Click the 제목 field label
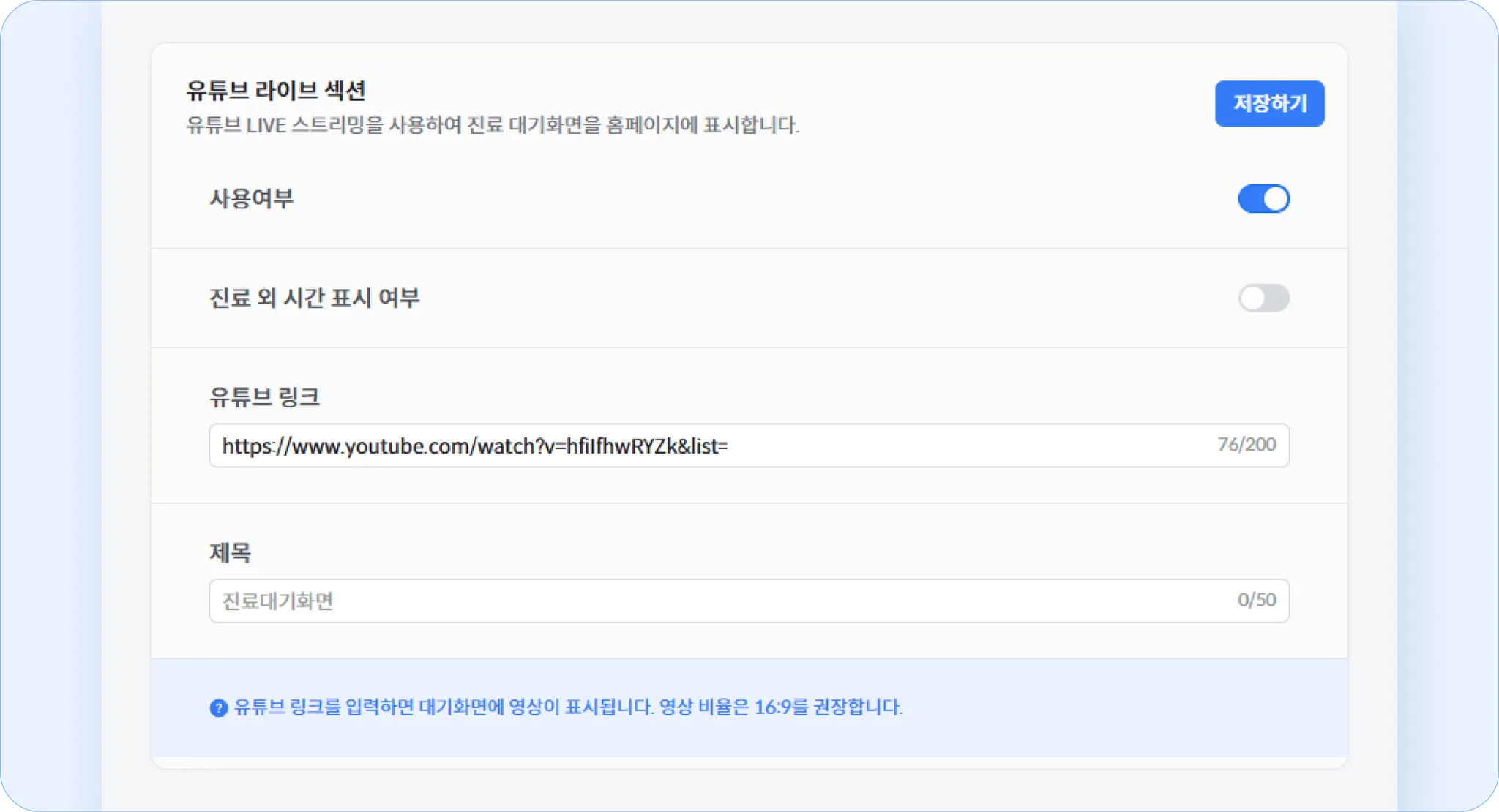This screenshot has width=1499, height=812. tap(230, 552)
